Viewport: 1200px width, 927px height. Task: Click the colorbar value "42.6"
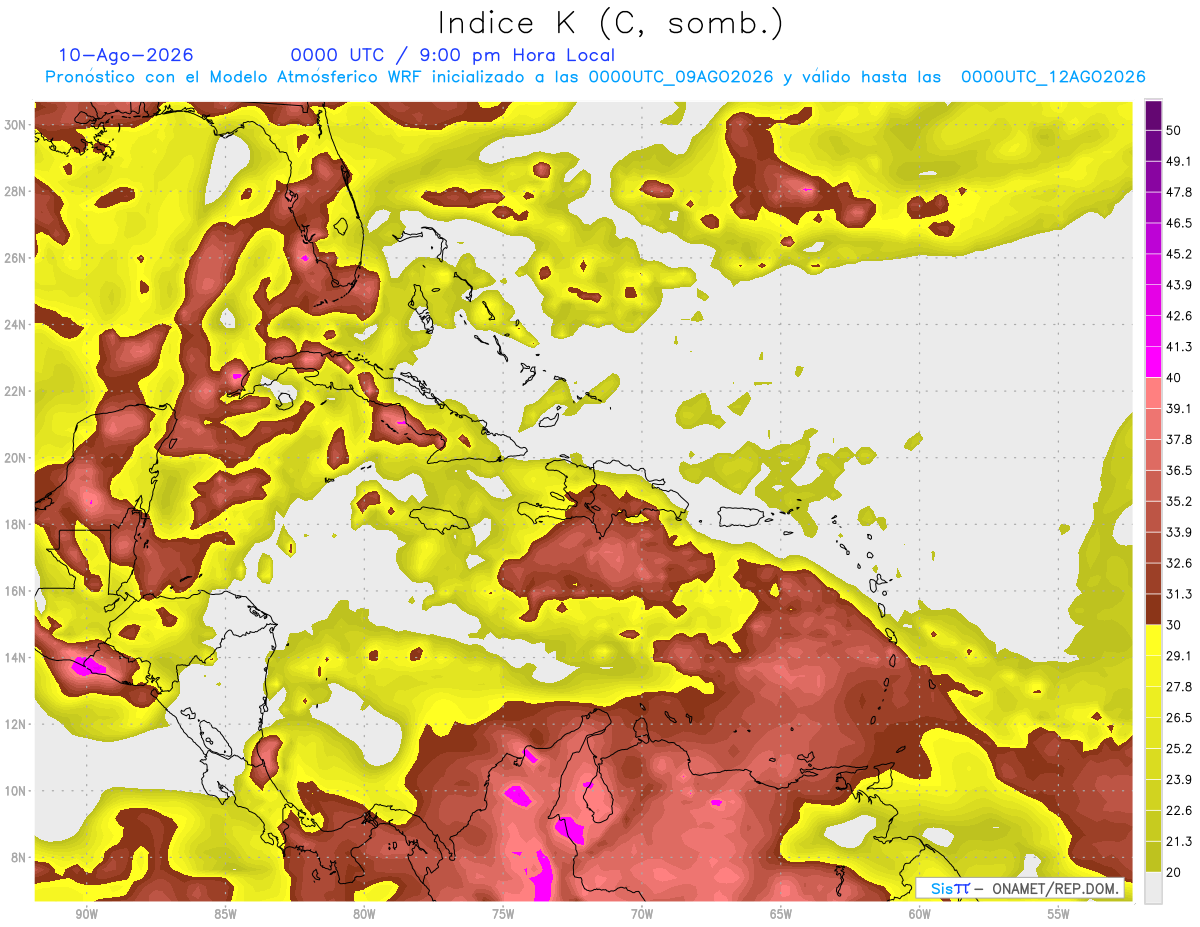[1179, 316]
